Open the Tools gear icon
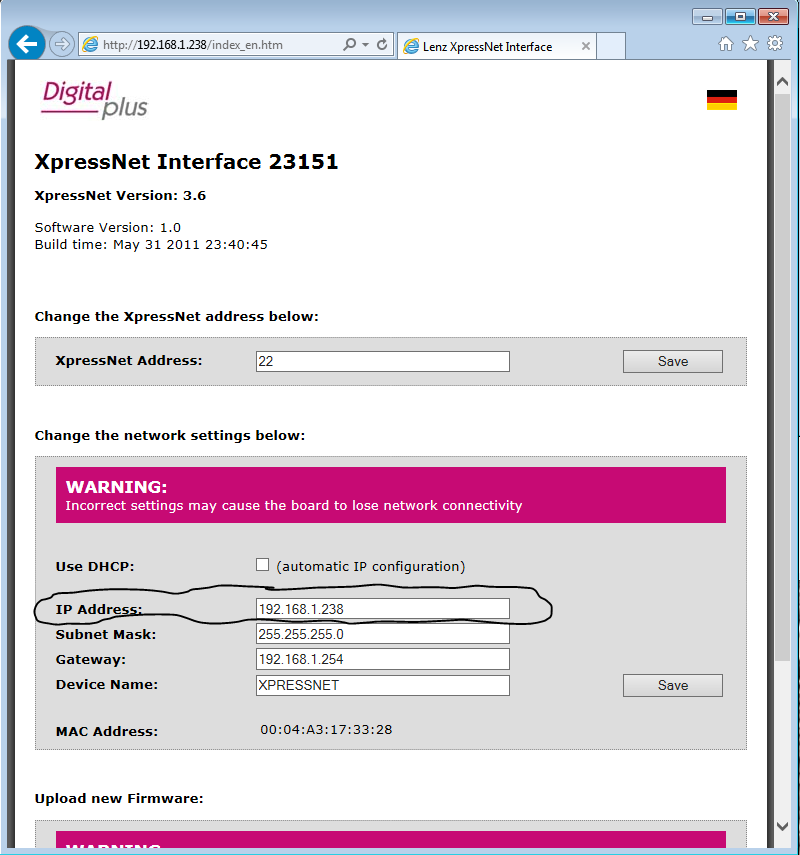800x855 pixels. click(x=774, y=44)
